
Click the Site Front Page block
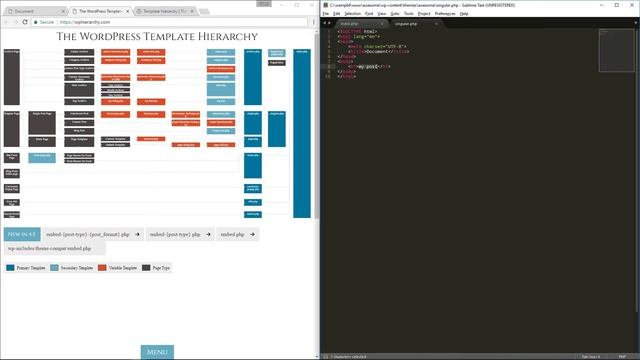pyautogui.click(x=12, y=158)
